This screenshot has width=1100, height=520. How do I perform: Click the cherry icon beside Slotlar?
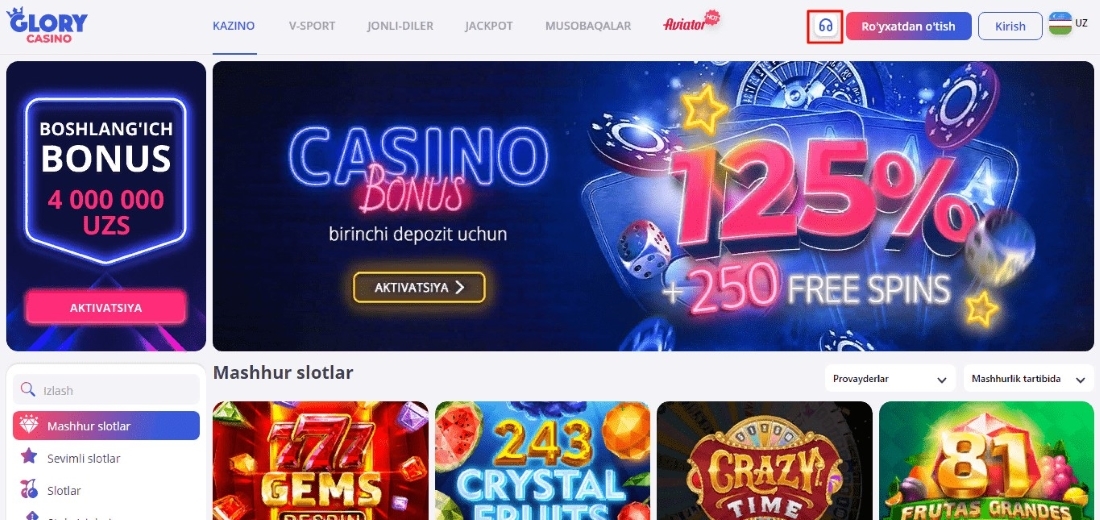(29, 490)
